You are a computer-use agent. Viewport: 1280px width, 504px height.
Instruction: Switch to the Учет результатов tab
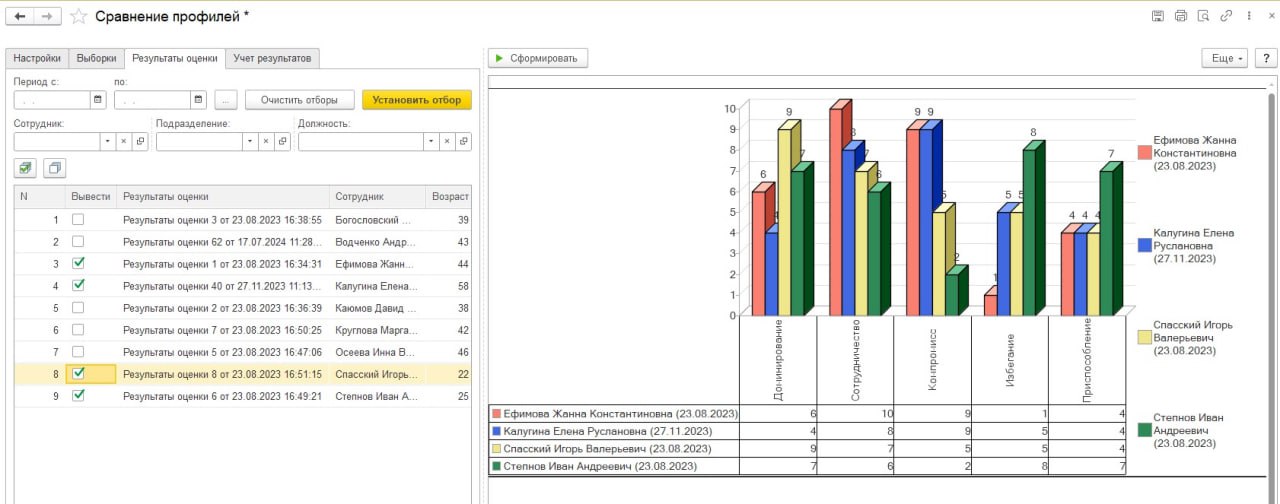(x=272, y=58)
